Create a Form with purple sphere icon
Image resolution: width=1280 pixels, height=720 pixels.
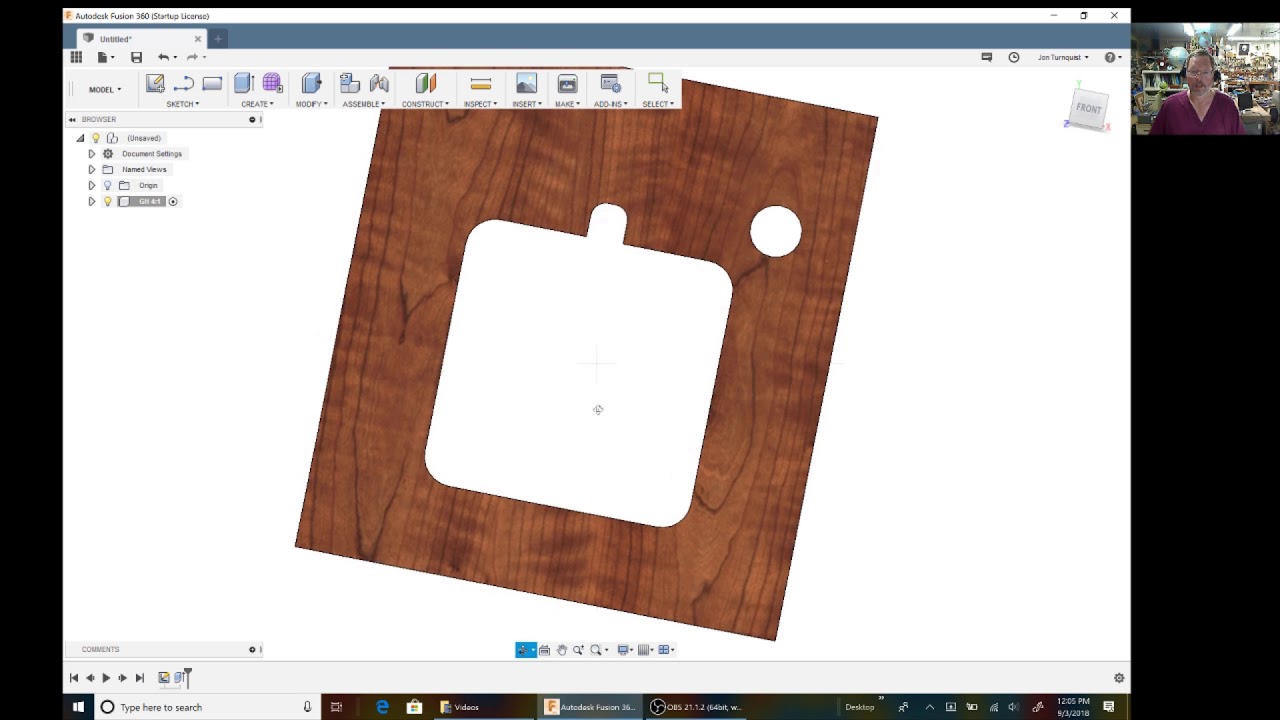(272, 84)
